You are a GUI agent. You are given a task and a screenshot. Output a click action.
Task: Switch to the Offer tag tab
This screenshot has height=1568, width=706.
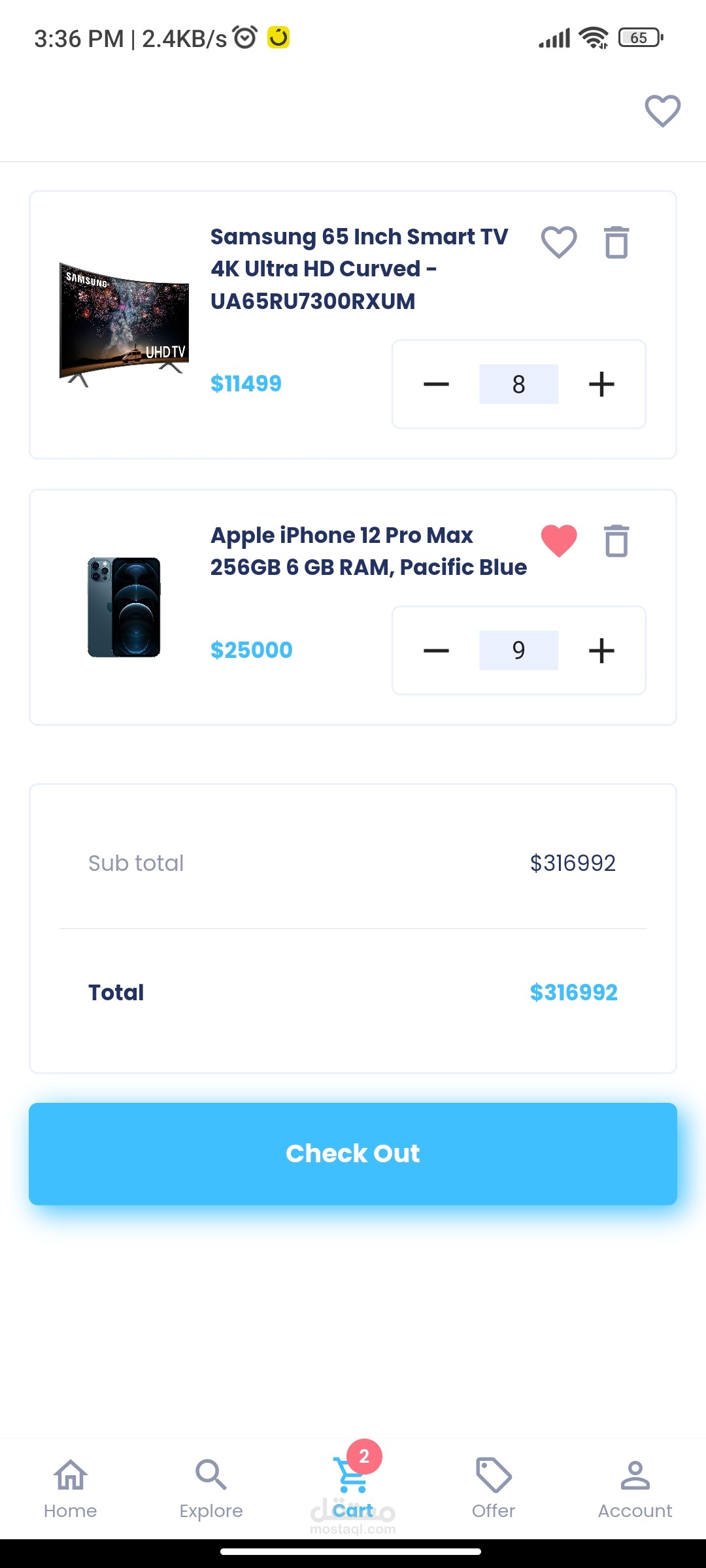pyautogui.click(x=494, y=1488)
